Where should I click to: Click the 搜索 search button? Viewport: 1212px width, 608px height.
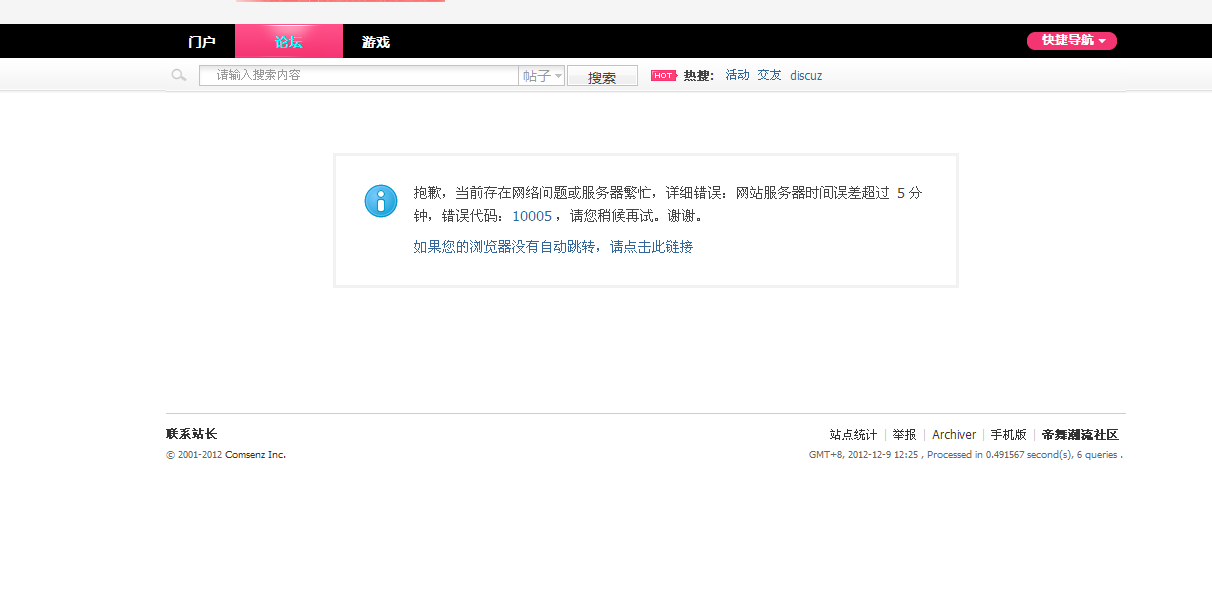(x=602, y=76)
